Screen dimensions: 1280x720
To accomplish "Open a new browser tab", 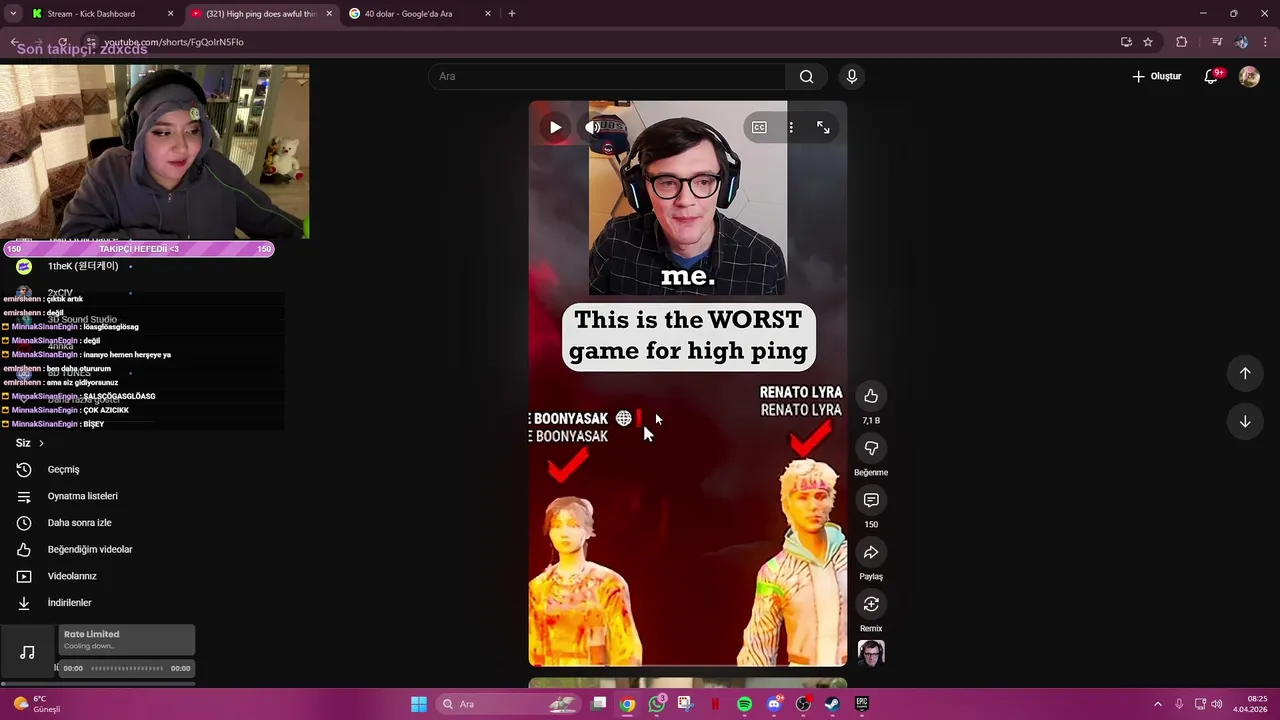I will pos(512,14).
